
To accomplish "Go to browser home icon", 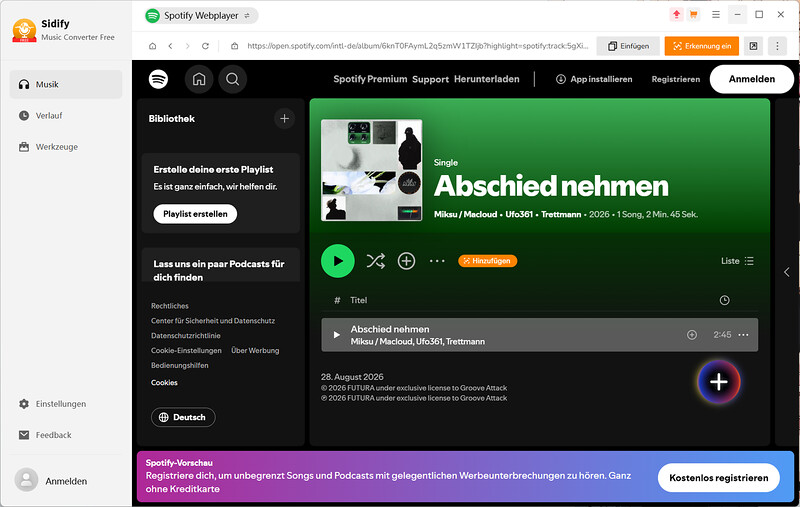I will [152, 46].
